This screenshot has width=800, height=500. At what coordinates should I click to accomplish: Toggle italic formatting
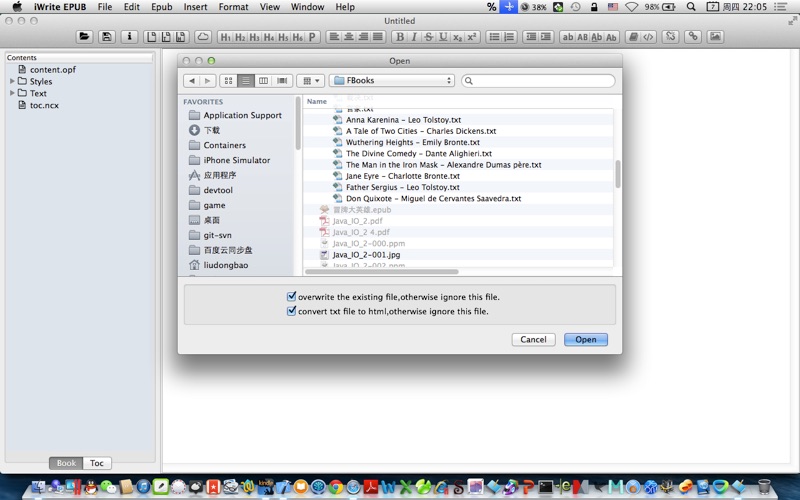click(x=414, y=37)
